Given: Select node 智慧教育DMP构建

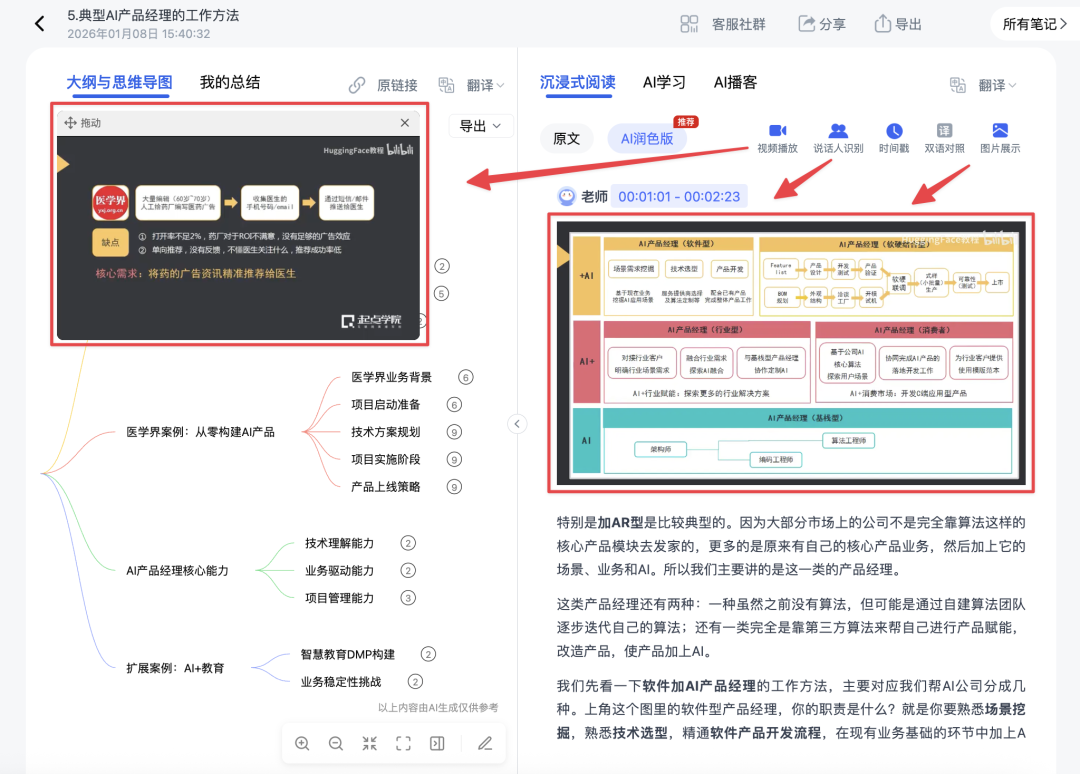Looking at the screenshot, I should [348, 655].
